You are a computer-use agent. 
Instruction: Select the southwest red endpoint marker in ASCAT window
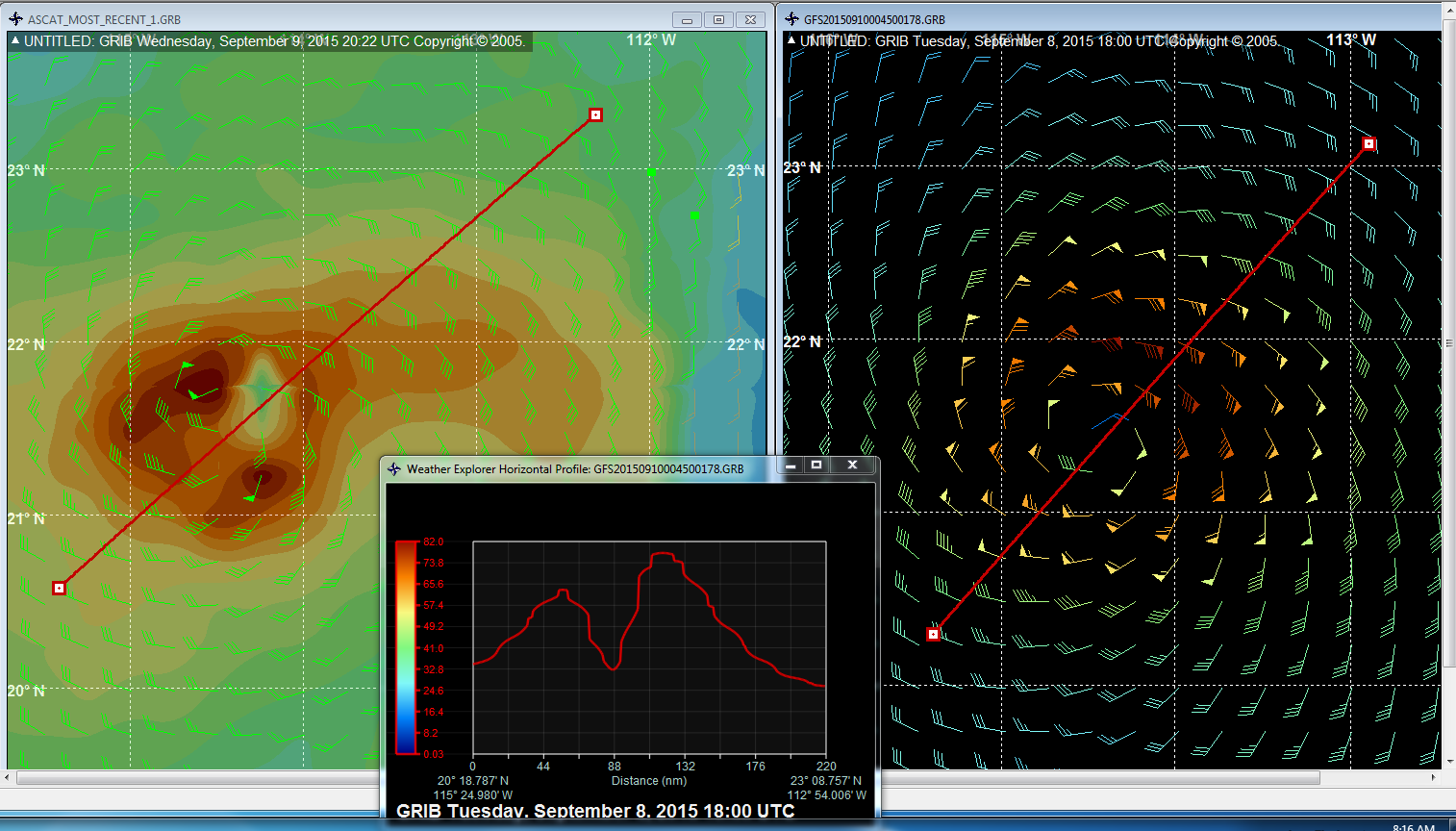point(58,587)
